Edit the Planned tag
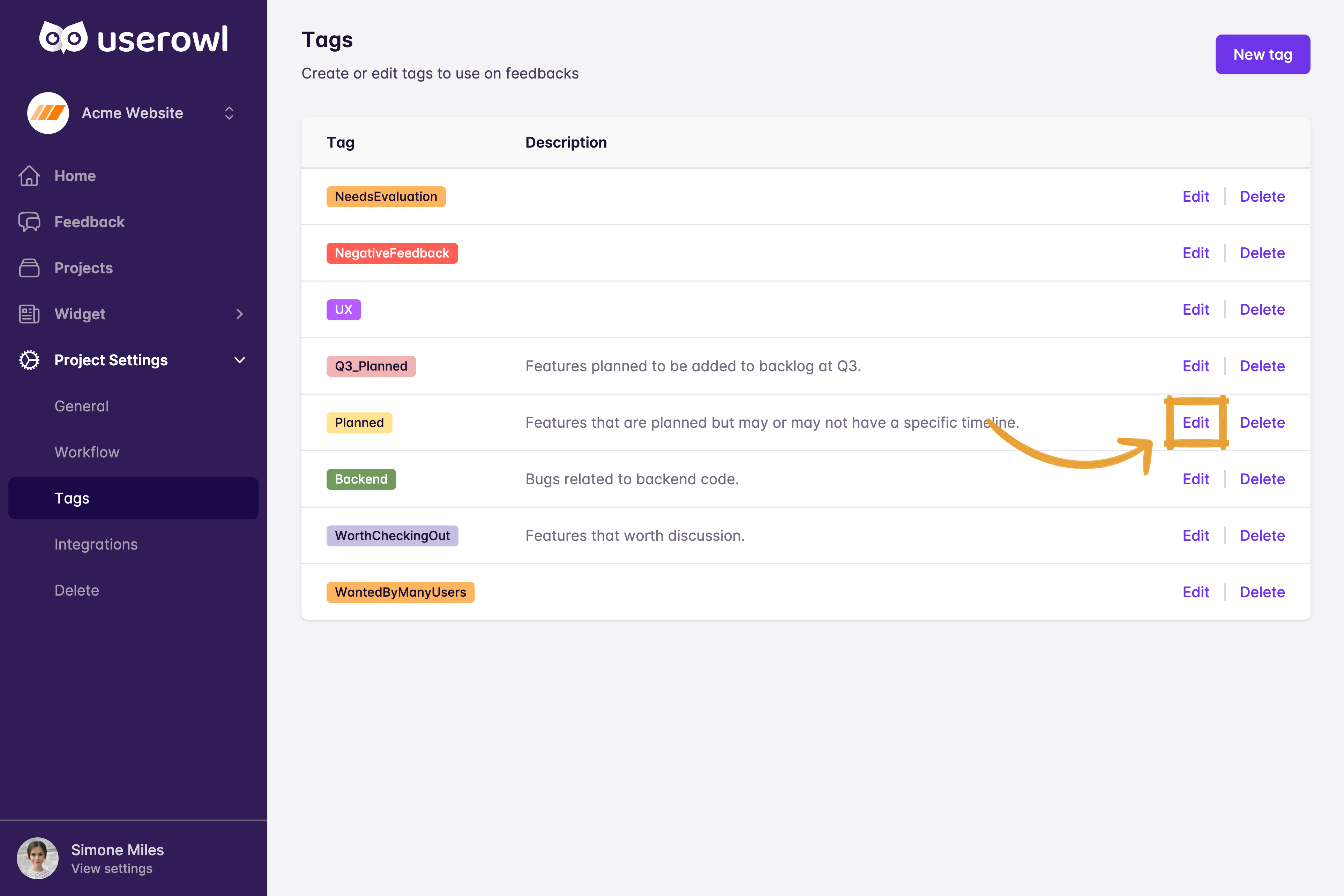Image resolution: width=1344 pixels, height=896 pixels. 1195,422
